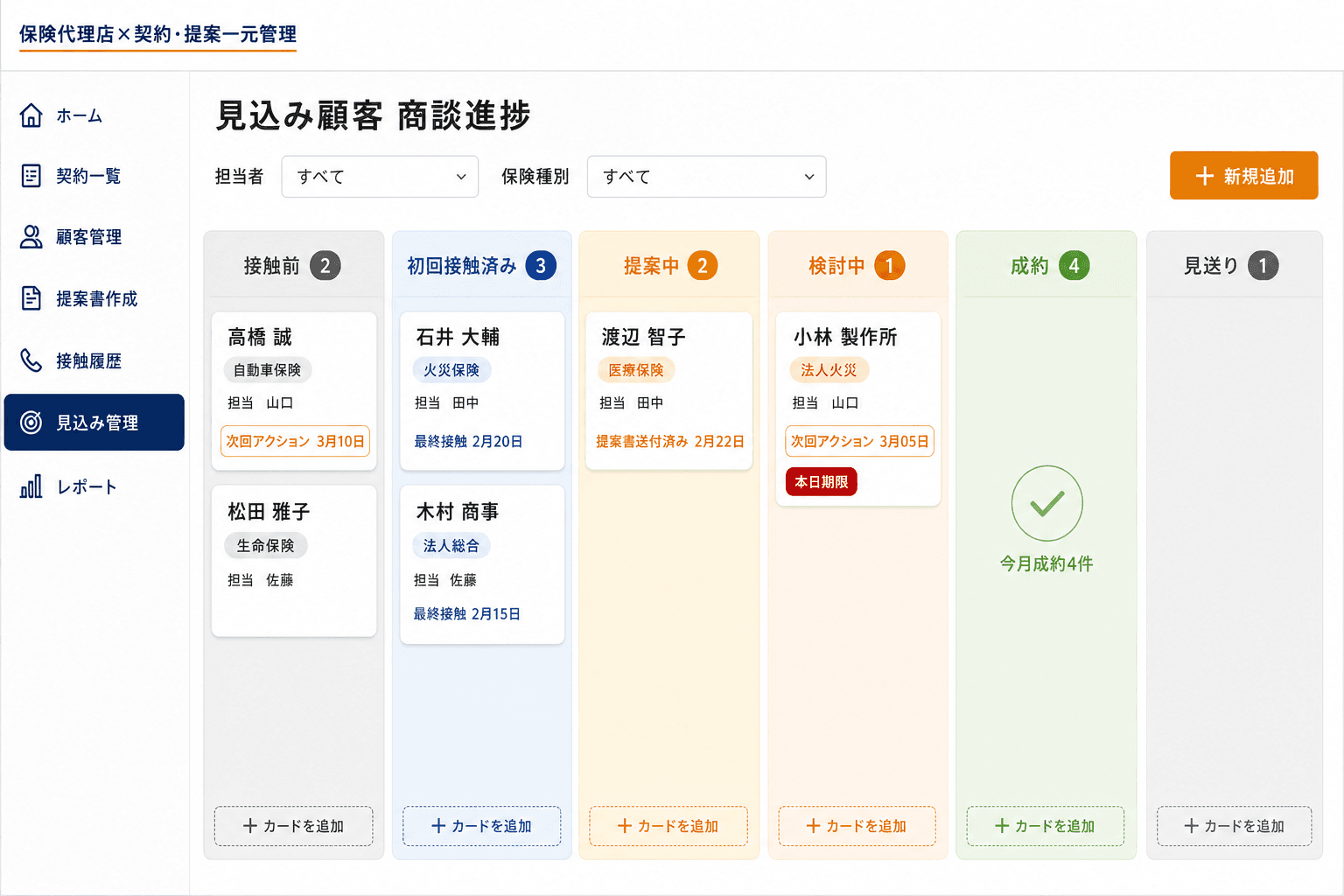Add a card in 成約 column
The image size is (1344, 896).
pyautogui.click(x=1045, y=826)
